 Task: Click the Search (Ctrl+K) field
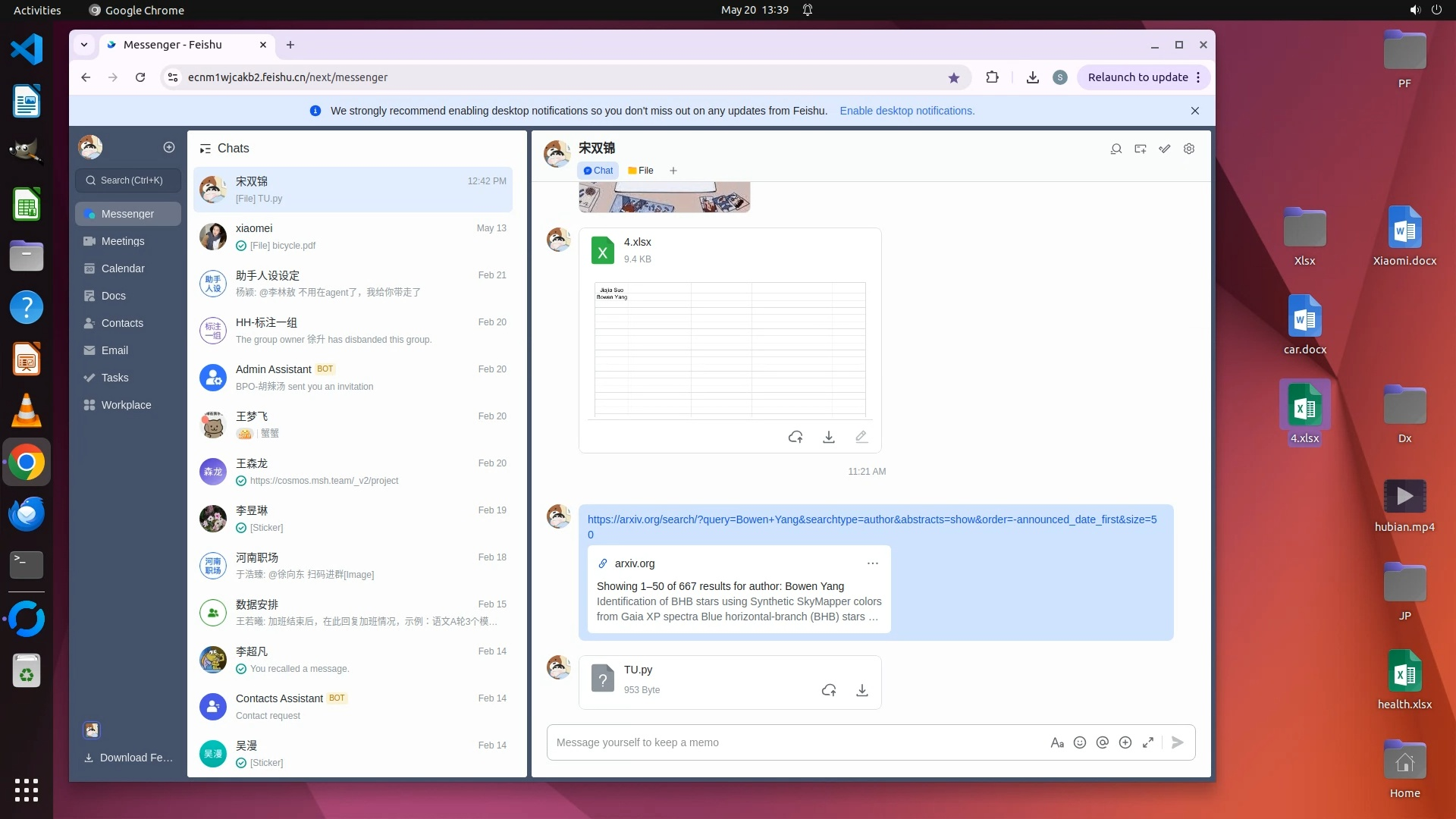pyautogui.click(x=129, y=180)
